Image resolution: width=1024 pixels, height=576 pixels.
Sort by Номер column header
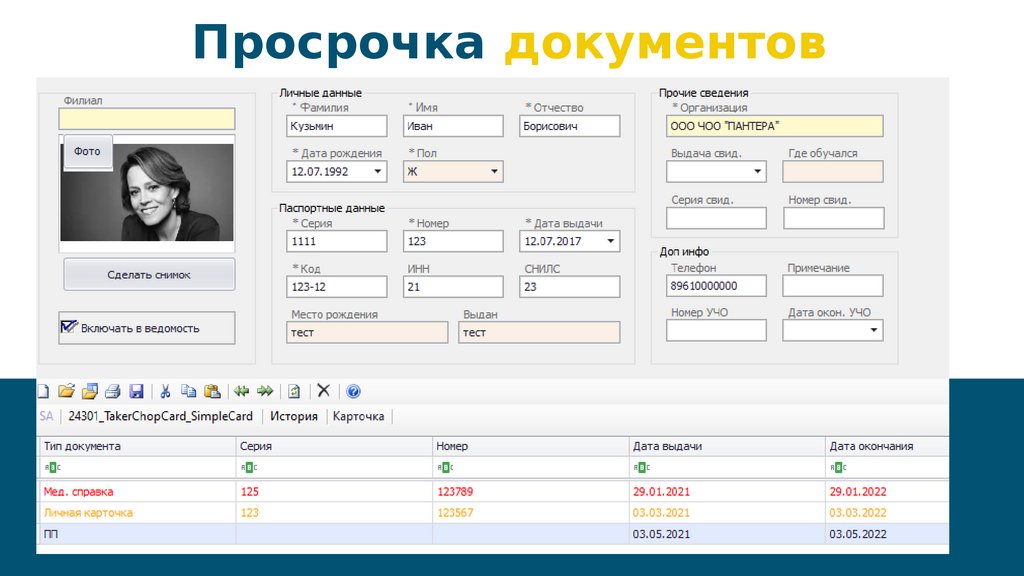(530, 446)
